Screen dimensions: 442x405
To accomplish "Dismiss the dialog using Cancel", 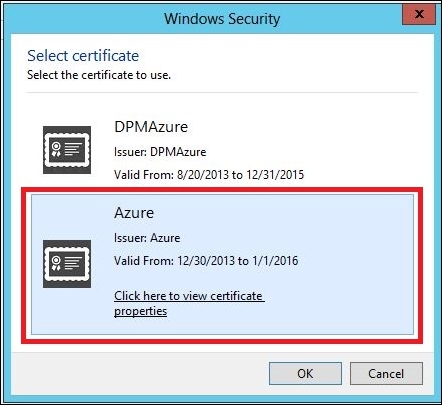I will [x=386, y=373].
